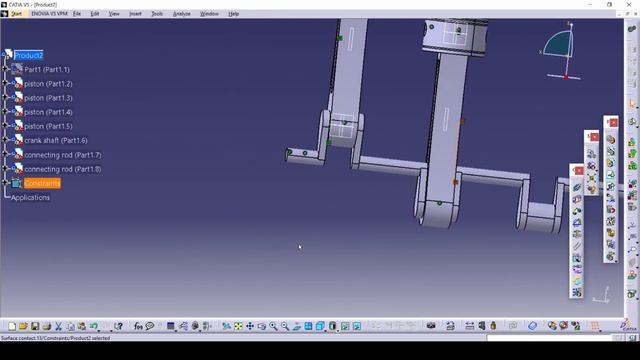Select the Pan view tool

pos(250,326)
